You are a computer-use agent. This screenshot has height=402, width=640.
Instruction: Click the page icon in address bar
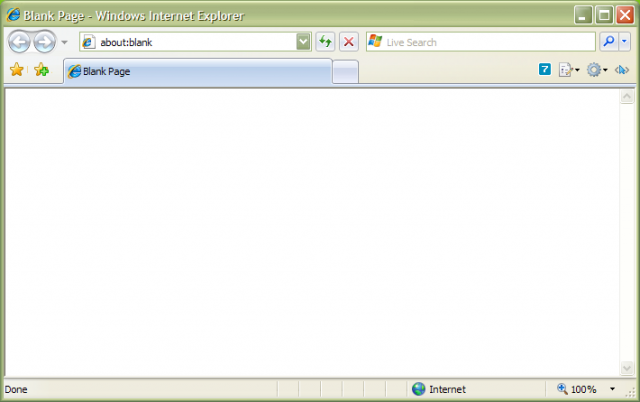[x=89, y=42]
